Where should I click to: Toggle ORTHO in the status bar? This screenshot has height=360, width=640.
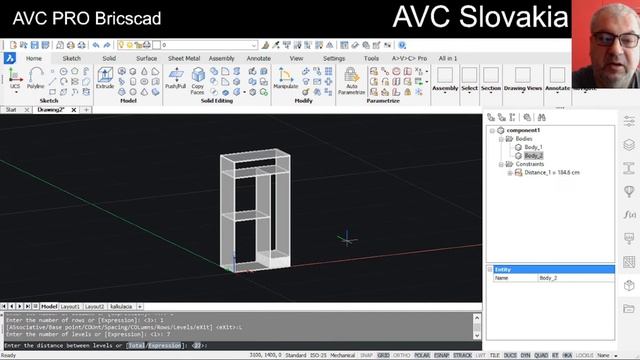401,356
